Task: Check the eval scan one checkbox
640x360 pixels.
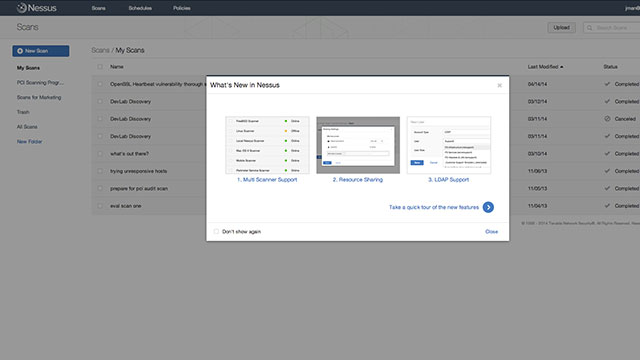Action: (x=100, y=206)
